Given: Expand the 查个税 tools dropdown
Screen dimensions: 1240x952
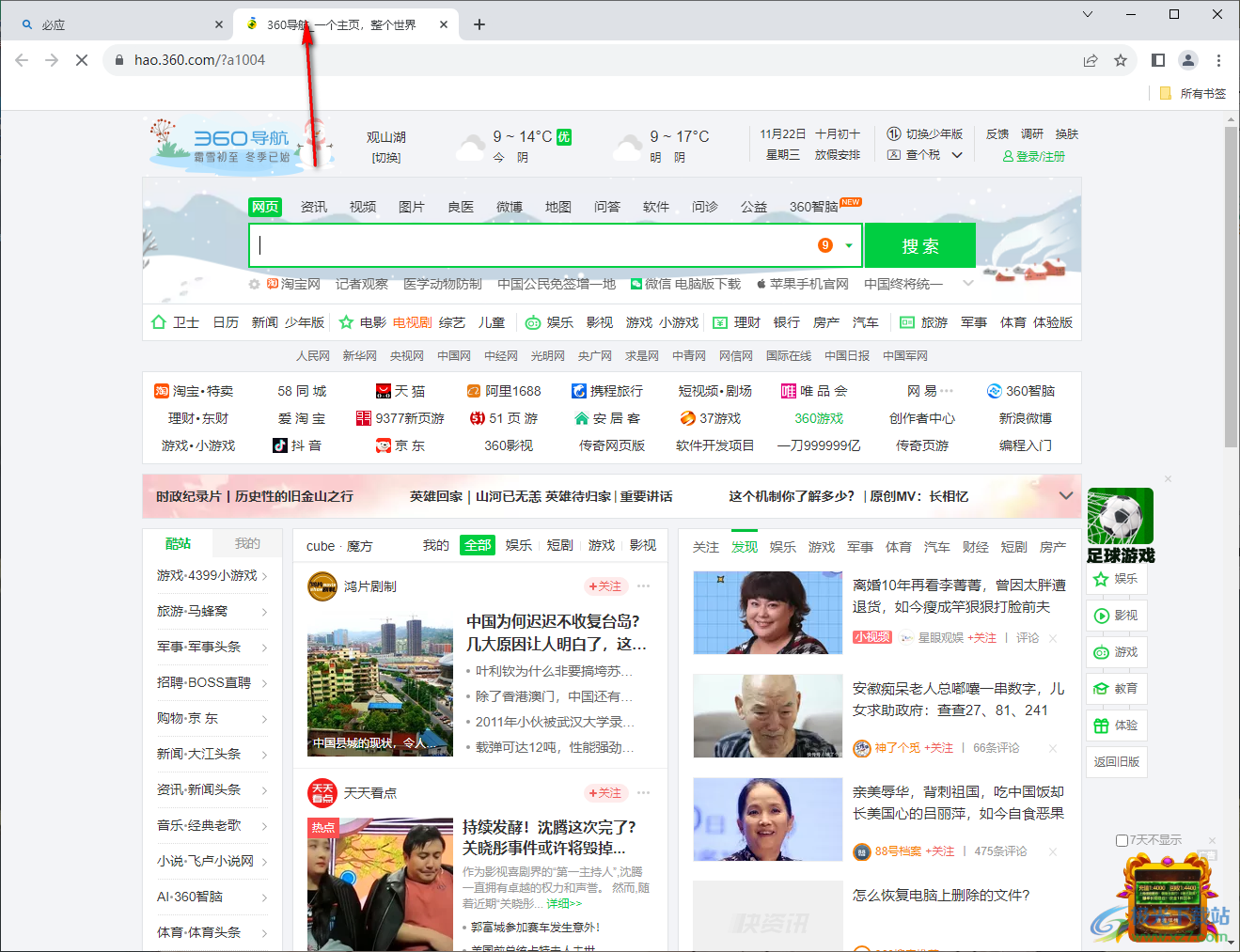Looking at the screenshot, I should [x=957, y=155].
